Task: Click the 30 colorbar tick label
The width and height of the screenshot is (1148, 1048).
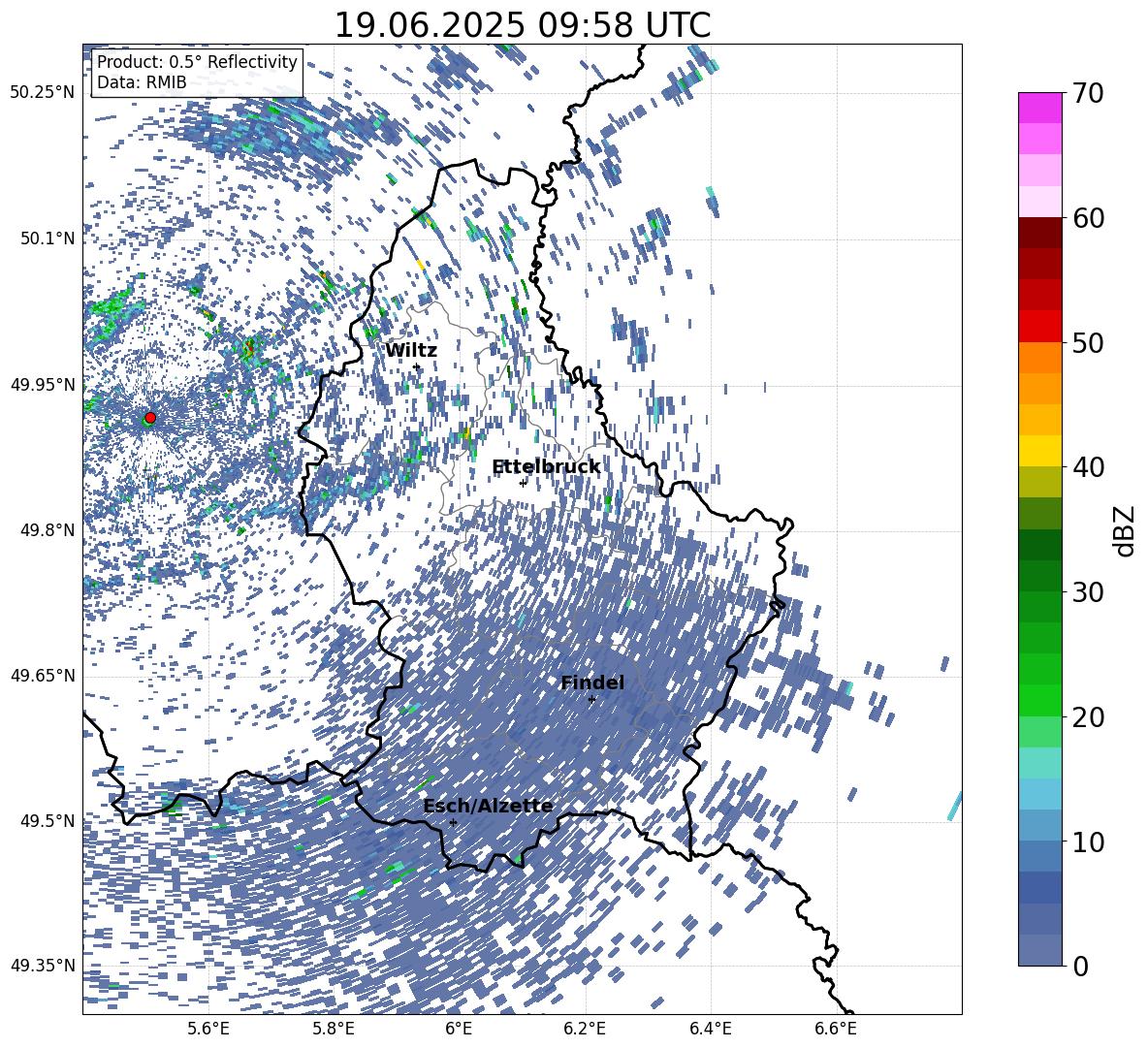Action: point(1089,592)
